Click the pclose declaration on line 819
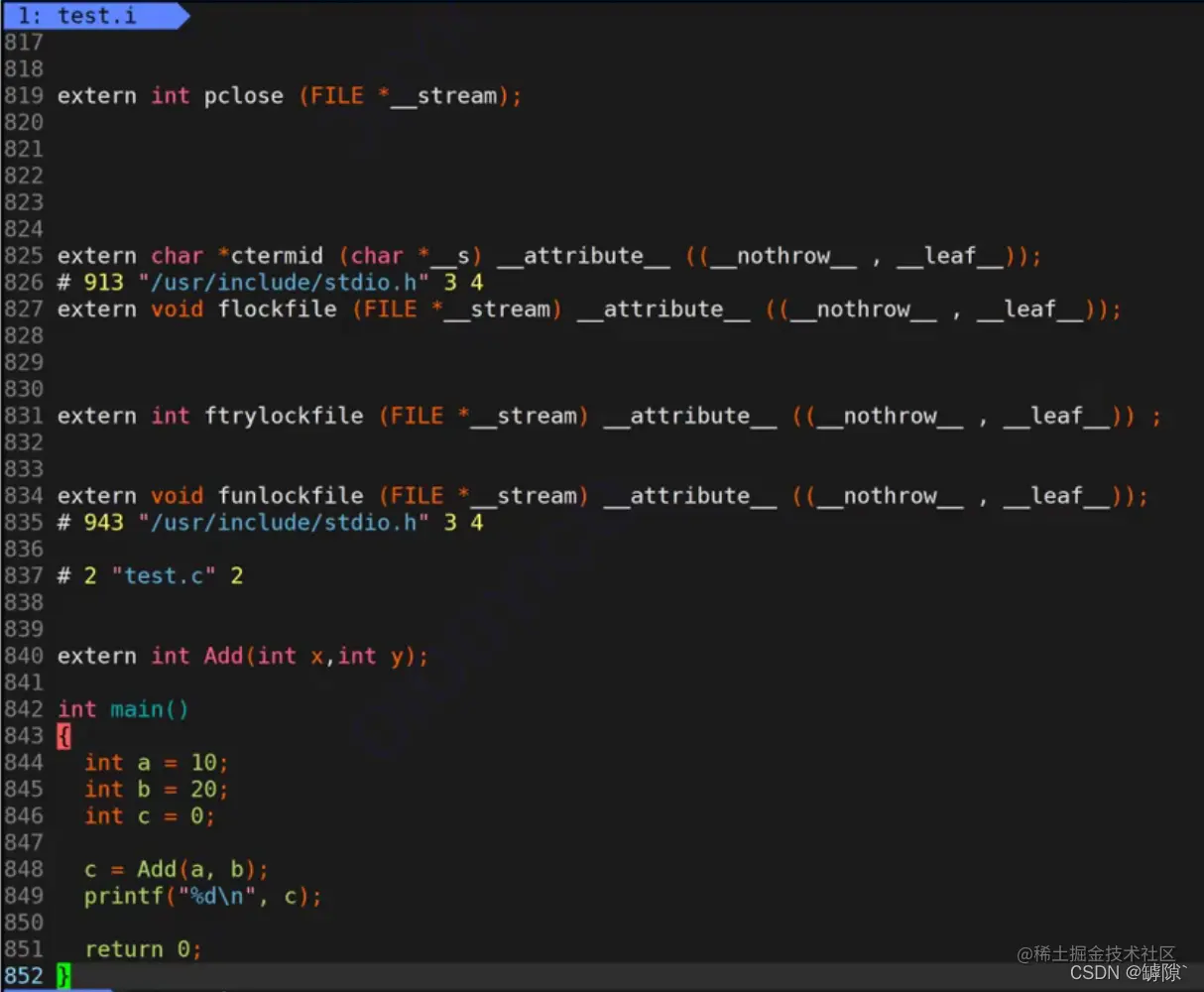Image resolution: width=1204 pixels, height=992 pixels. (290, 95)
